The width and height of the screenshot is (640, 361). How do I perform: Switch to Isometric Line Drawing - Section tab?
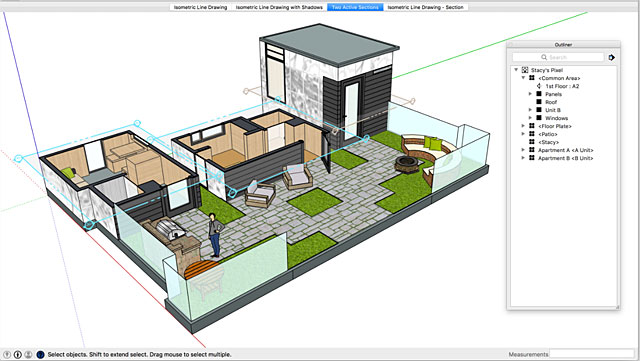425,7
